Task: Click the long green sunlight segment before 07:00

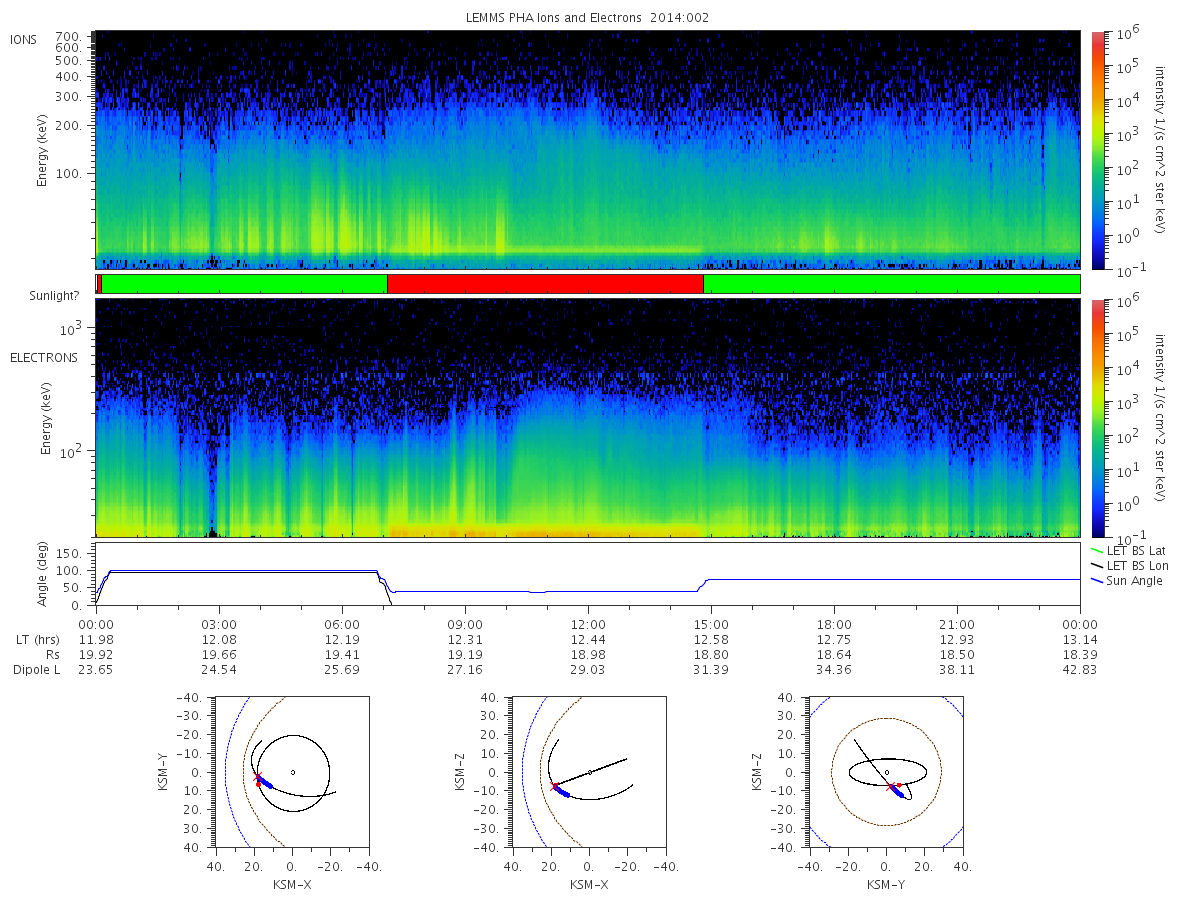Action: 244,284
